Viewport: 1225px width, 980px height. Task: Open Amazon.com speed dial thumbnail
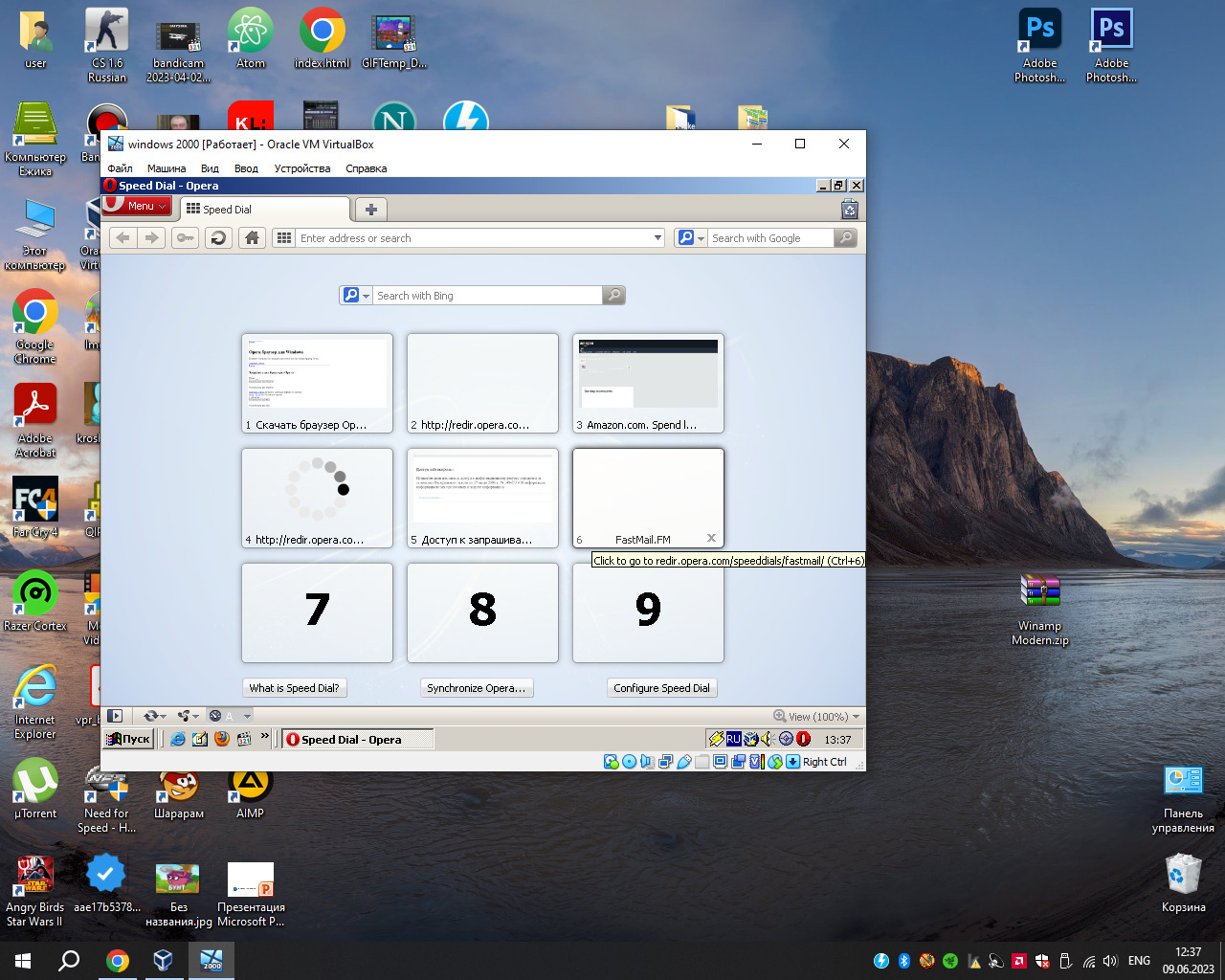click(x=648, y=381)
